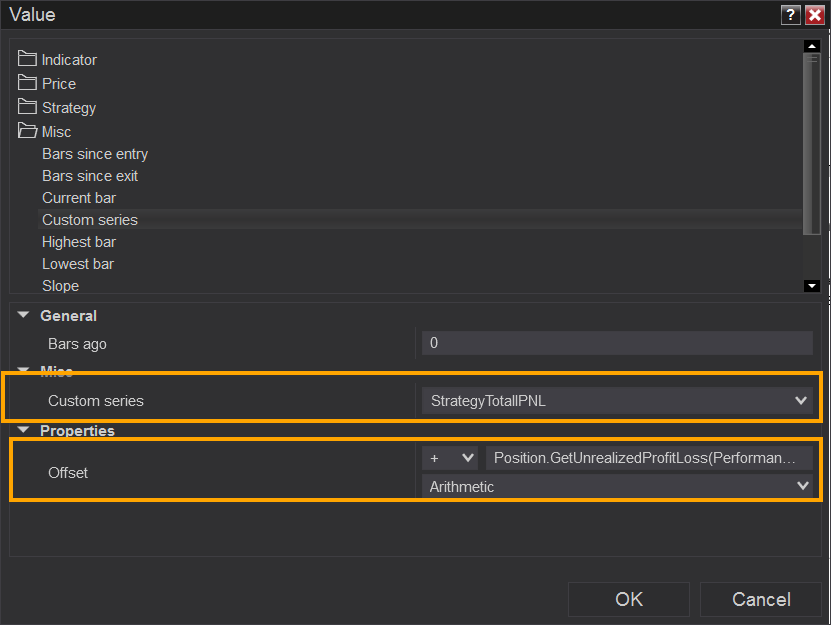
Task: Select the Slope list item
Action: [x=60, y=286]
